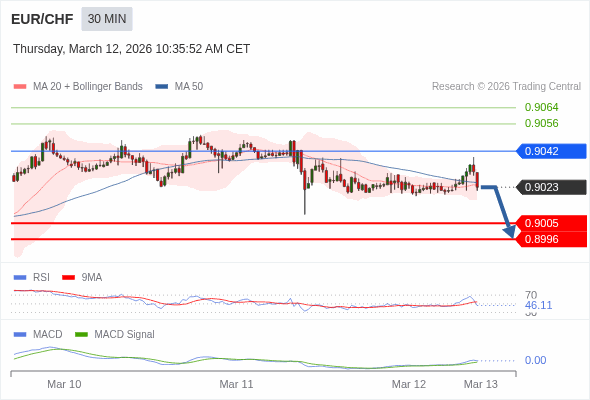
Task: Click the 30 MIN timeframe badge
Action: [107, 19]
